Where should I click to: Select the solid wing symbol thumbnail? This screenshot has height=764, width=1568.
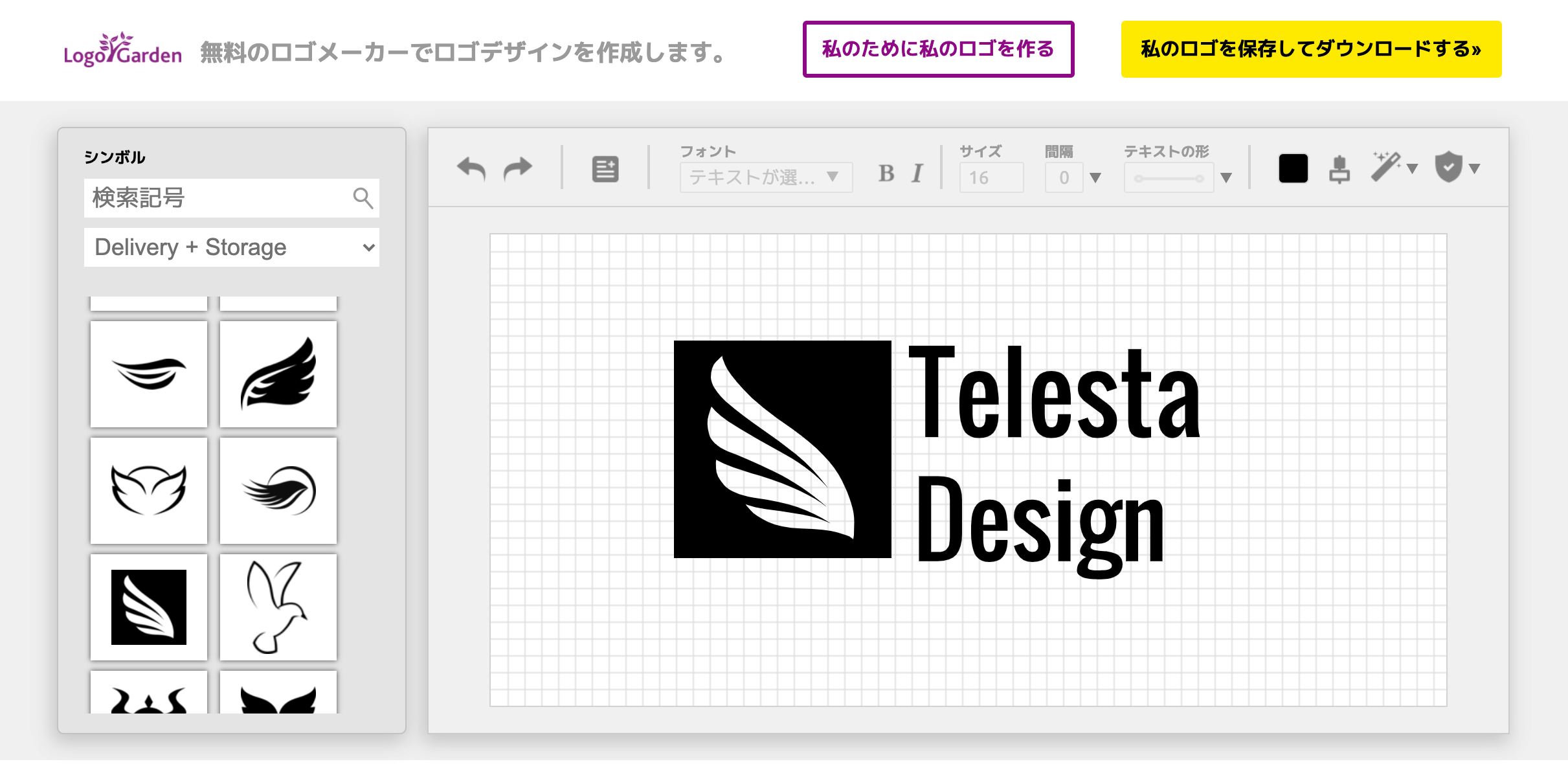coord(278,374)
